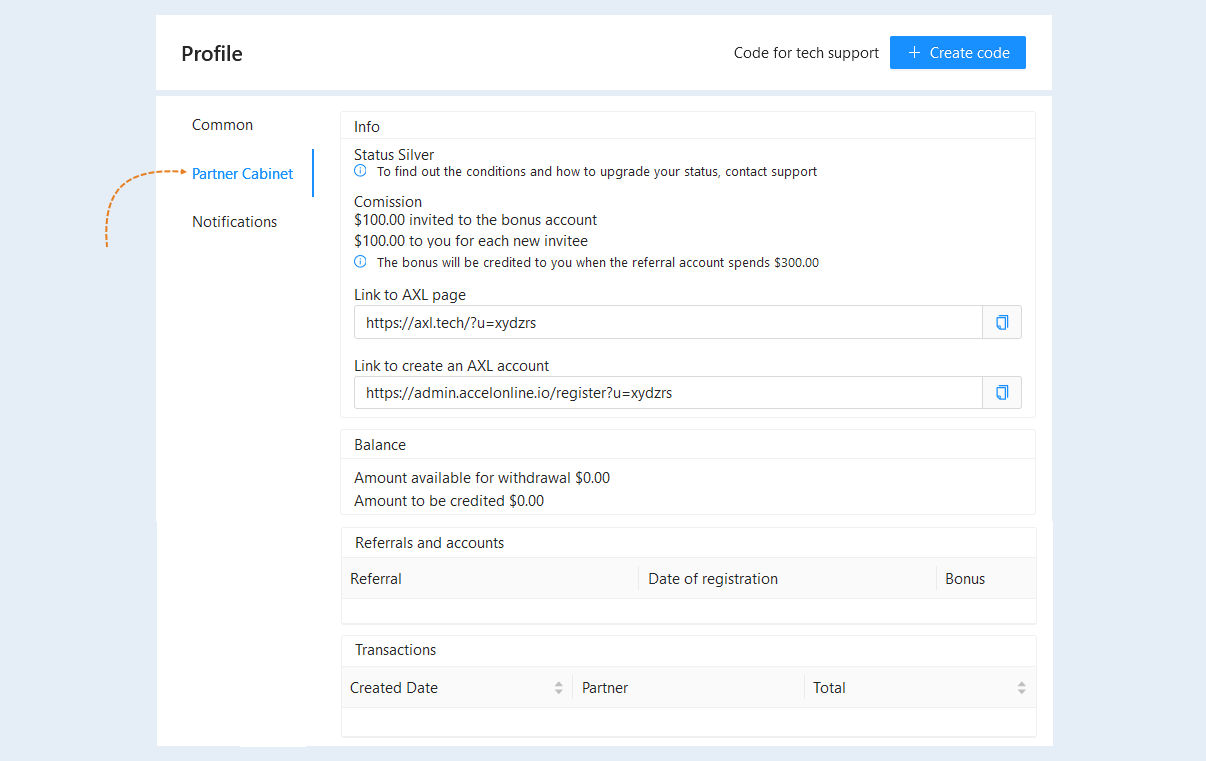Click the Status Silver text
Viewport: 1206px width, 761px height.
coord(394,155)
